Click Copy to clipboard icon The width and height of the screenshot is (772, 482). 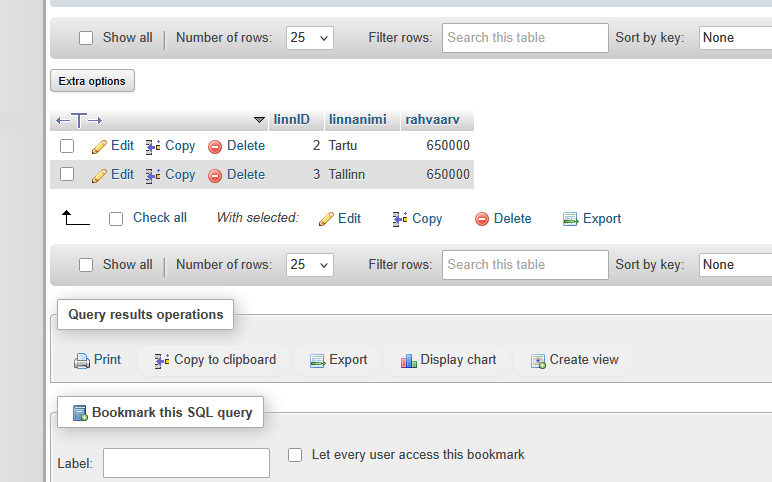(162, 361)
